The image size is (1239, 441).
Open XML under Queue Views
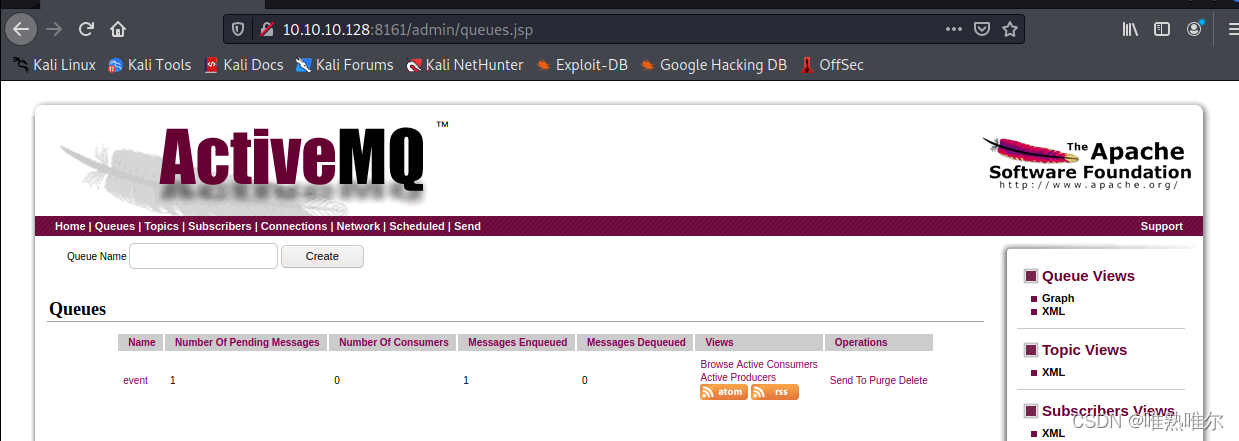1053,311
